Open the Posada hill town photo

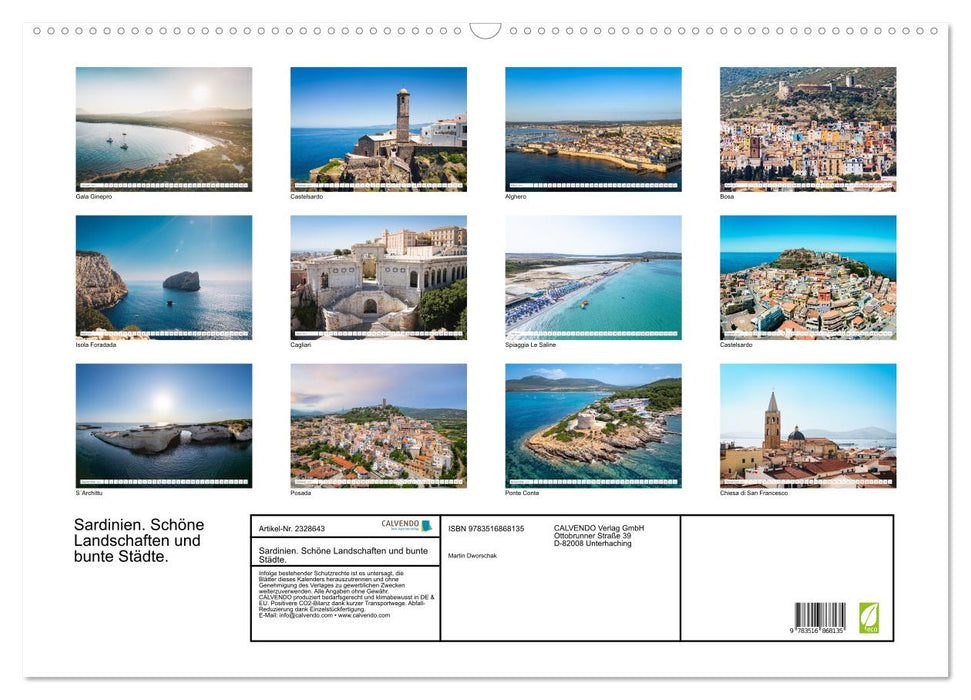(x=378, y=426)
